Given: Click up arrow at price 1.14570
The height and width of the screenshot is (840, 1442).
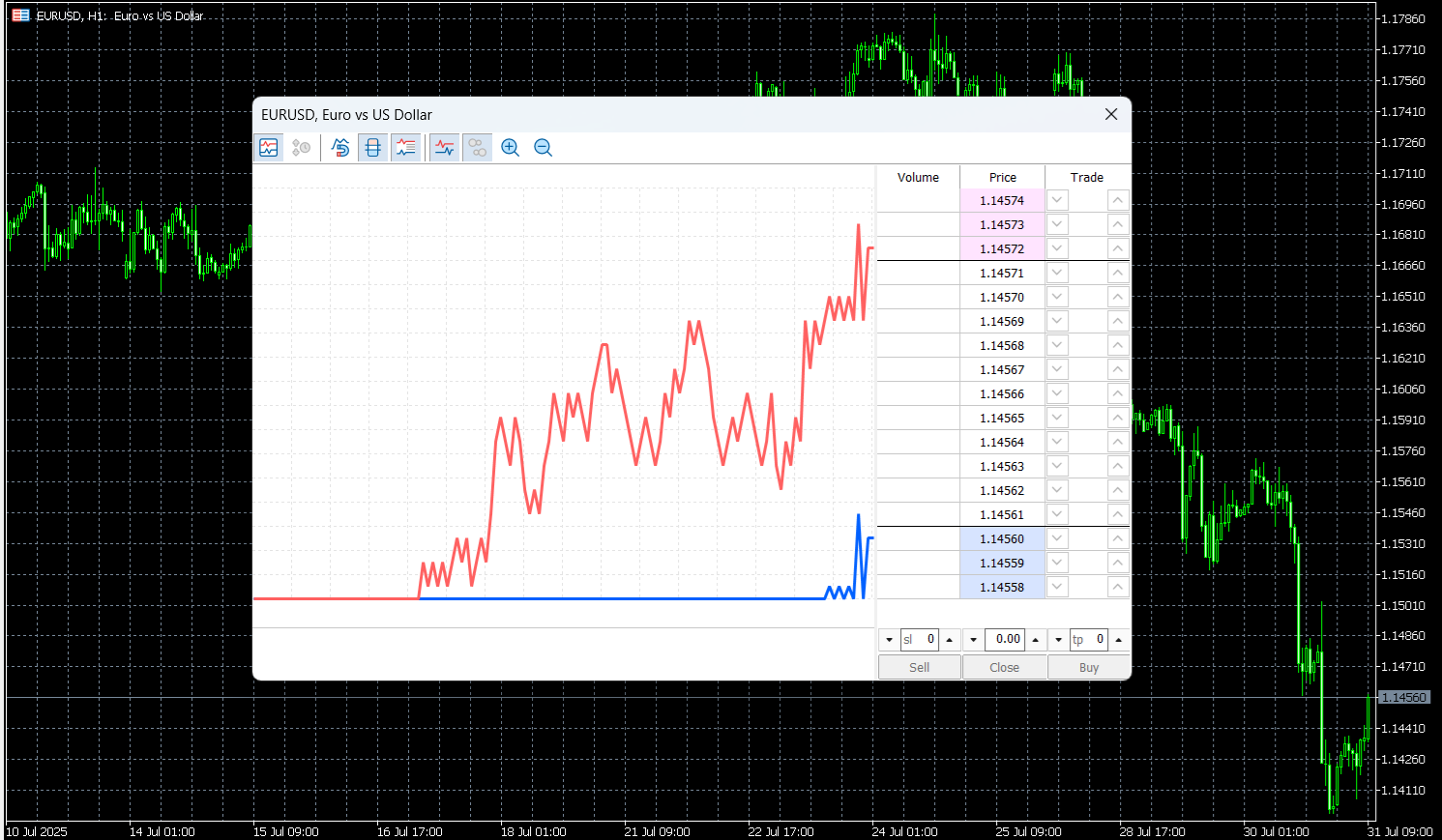Looking at the screenshot, I should (x=1118, y=297).
